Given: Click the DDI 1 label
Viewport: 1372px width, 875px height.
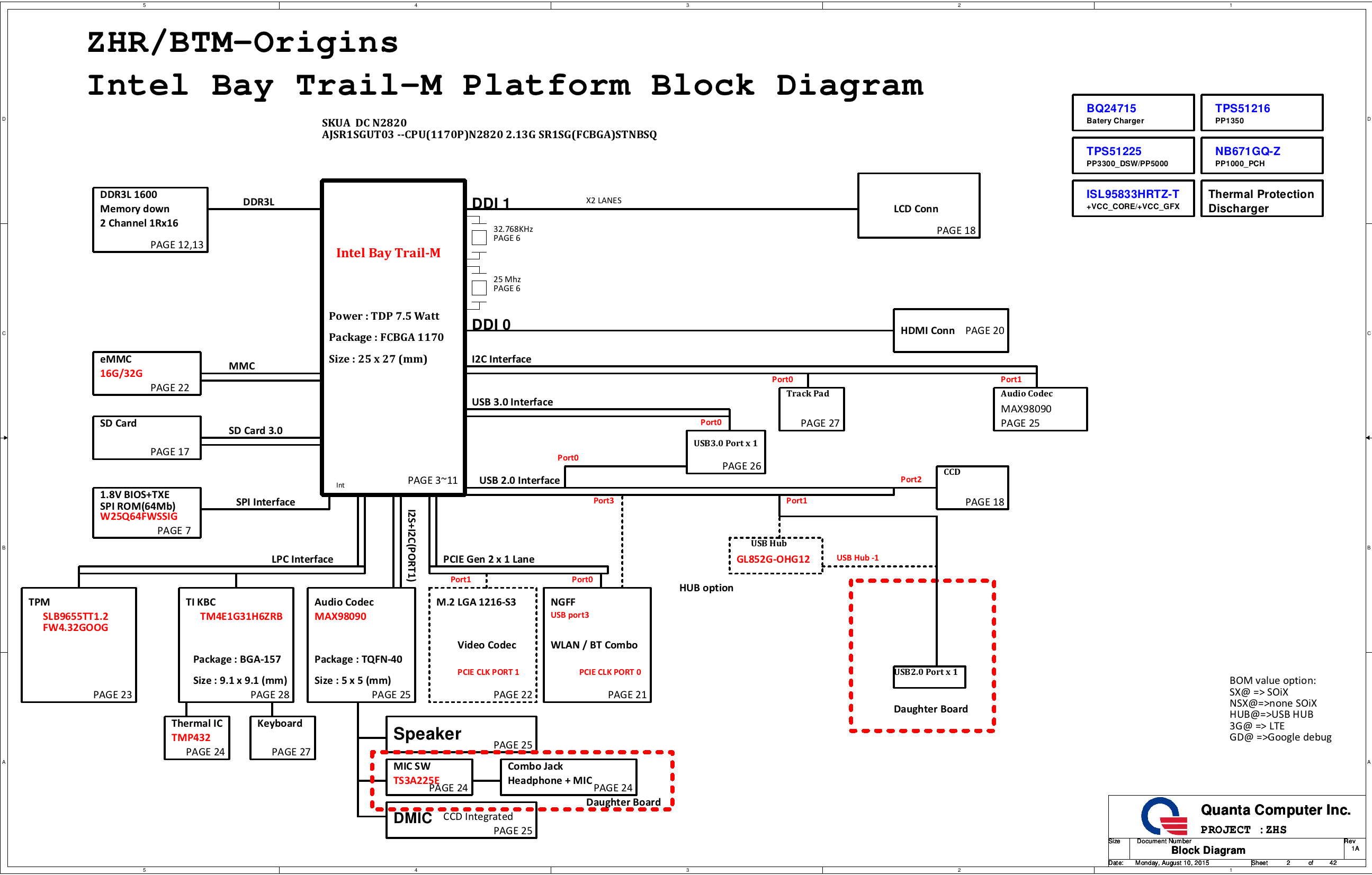Looking at the screenshot, I should (x=490, y=203).
